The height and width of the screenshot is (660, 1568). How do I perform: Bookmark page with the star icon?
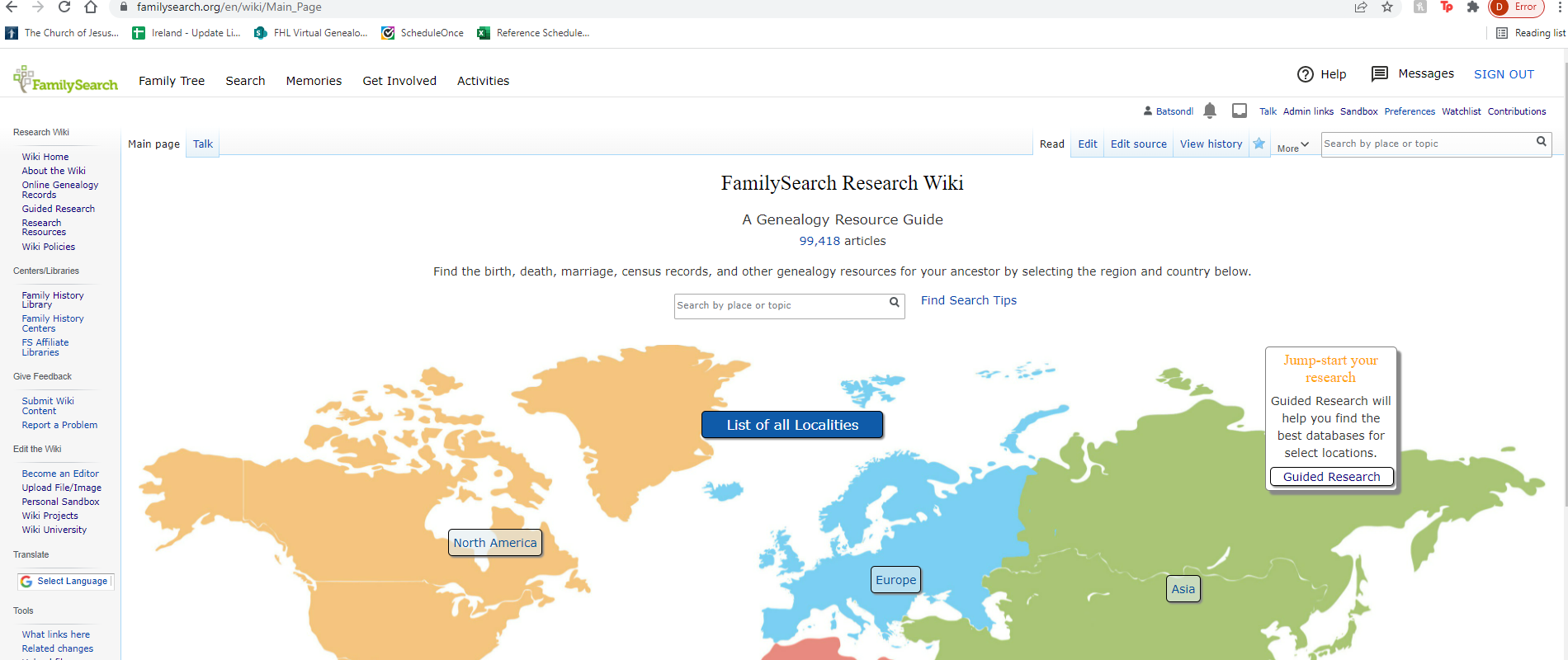click(x=1387, y=7)
